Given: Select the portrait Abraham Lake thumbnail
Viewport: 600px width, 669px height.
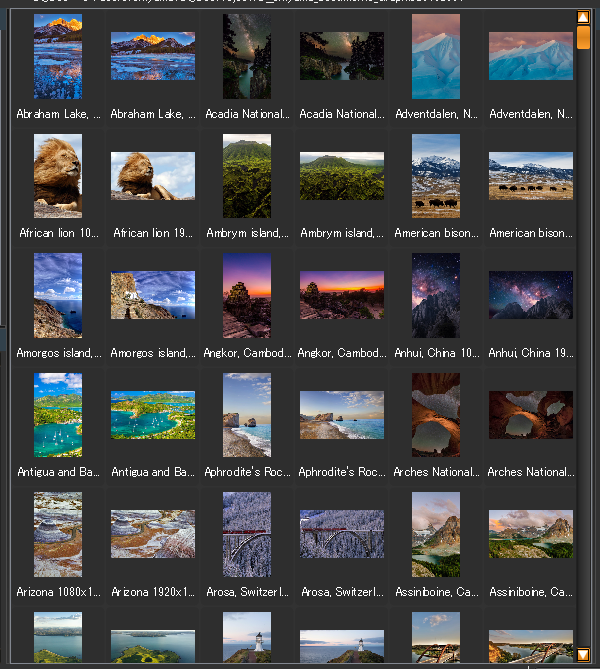Looking at the screenshot, I should tap(58, 56).
